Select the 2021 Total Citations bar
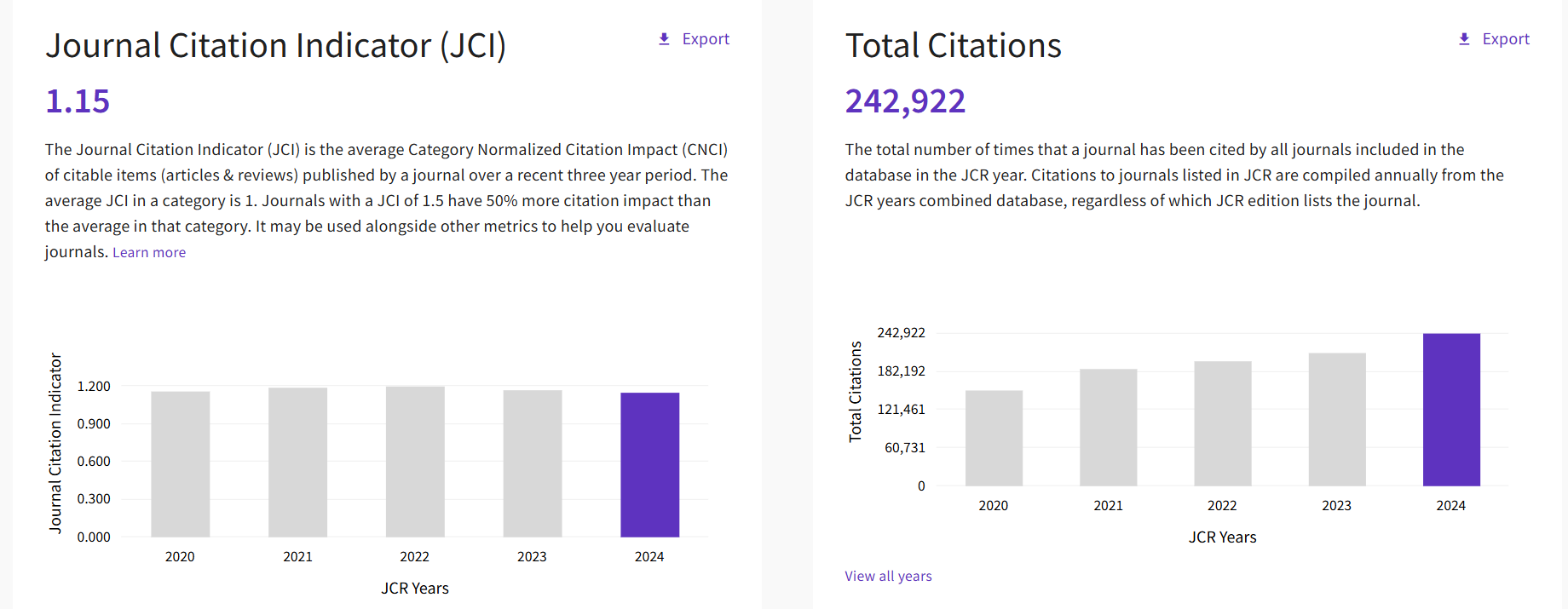This screenshot has width=1568, height=609. 1109,428
